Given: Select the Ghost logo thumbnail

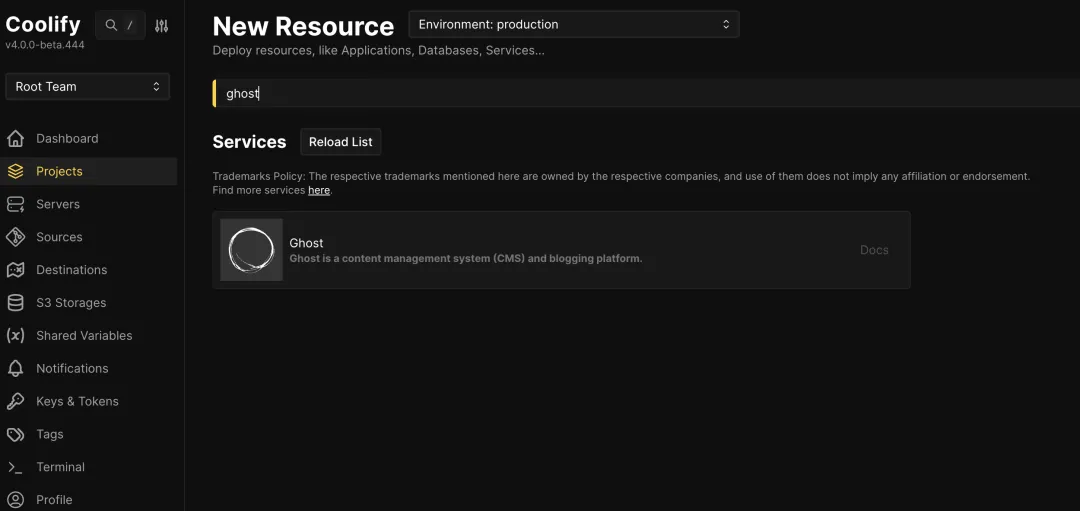Looking at the screenshot, I should coord(251,250).
